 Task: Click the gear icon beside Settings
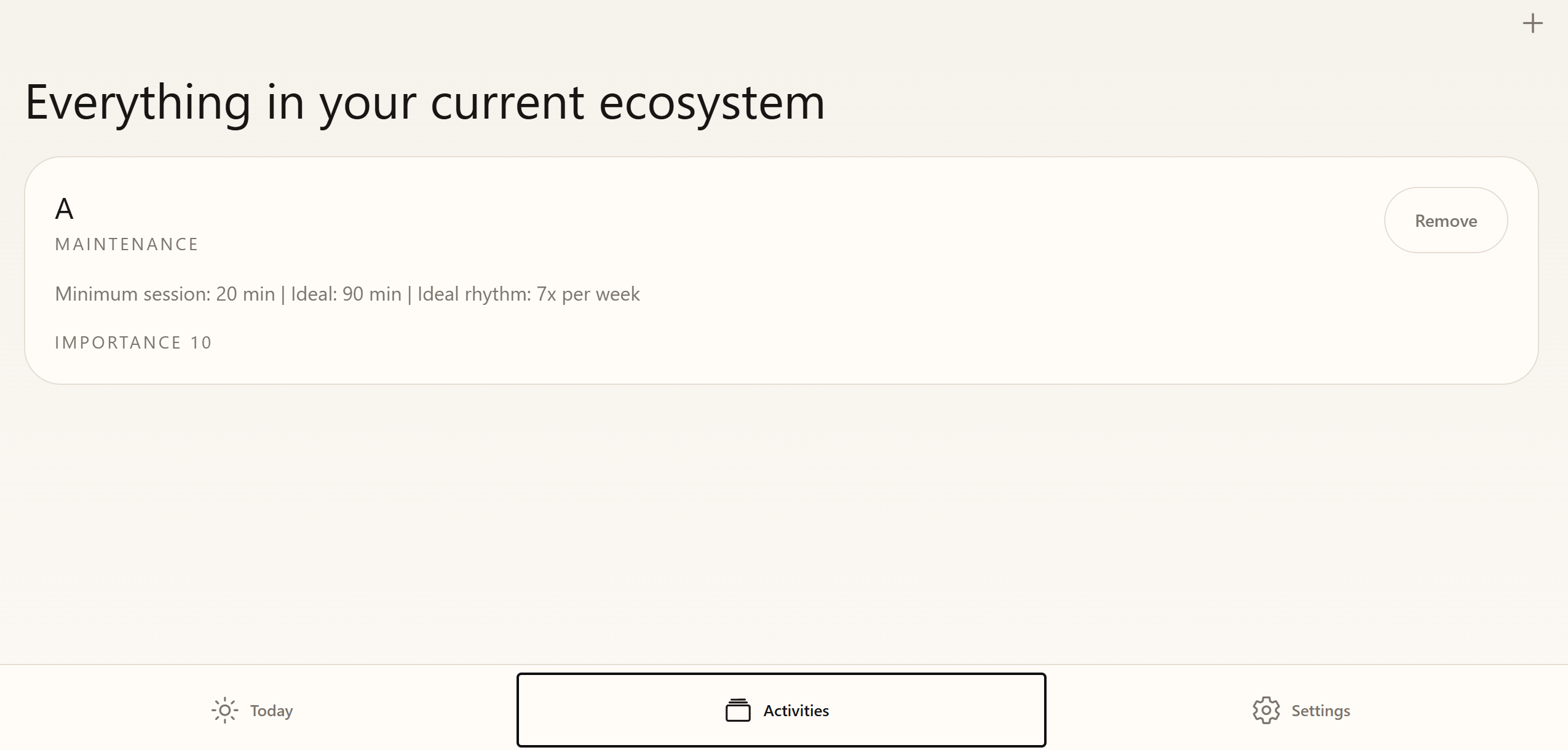pos(1266,710)
